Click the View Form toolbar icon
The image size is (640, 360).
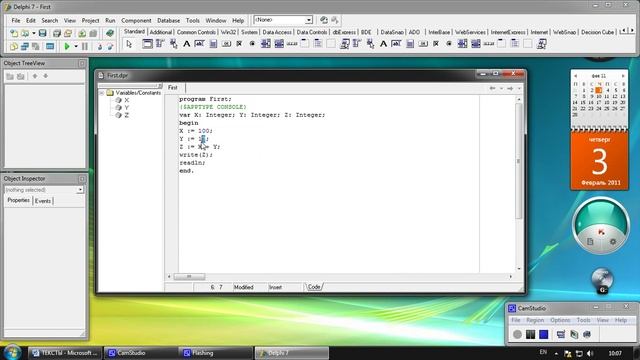pyautogui.click(x=25, y=47)
